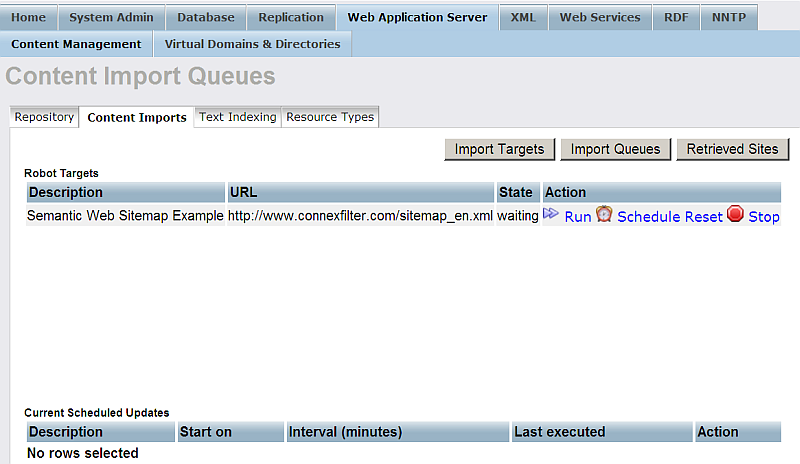
Task: View Retrieved Sites
Action: click(732, 149)
